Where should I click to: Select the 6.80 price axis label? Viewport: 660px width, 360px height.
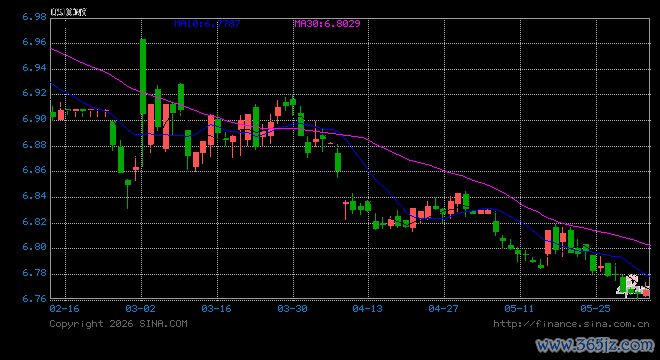(x=35, y=247)
